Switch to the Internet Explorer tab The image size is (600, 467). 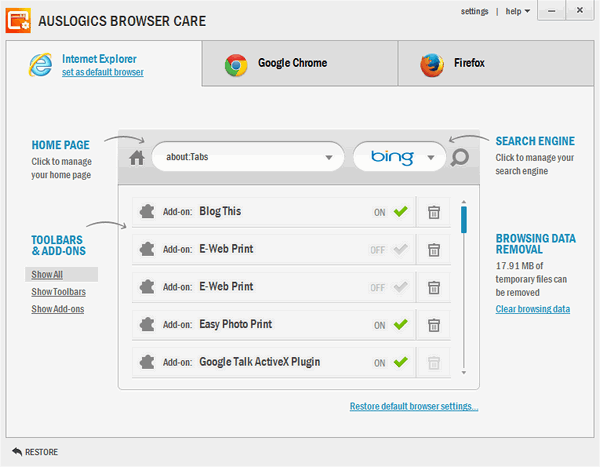[x=104, y=64]
